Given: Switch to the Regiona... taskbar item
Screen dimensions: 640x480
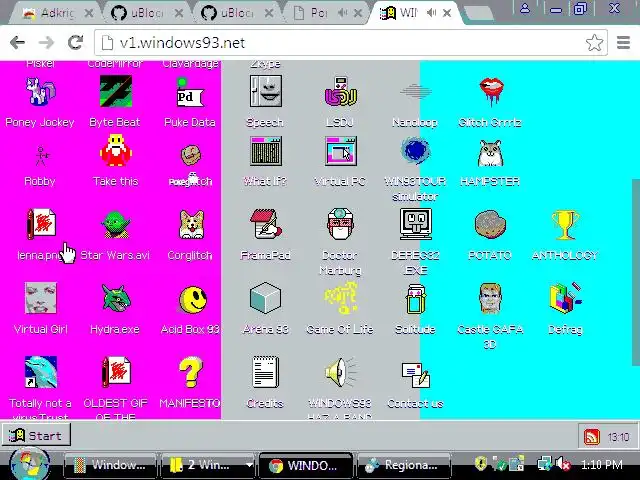Looking at the screenshot, I should (x=404, y=465).
